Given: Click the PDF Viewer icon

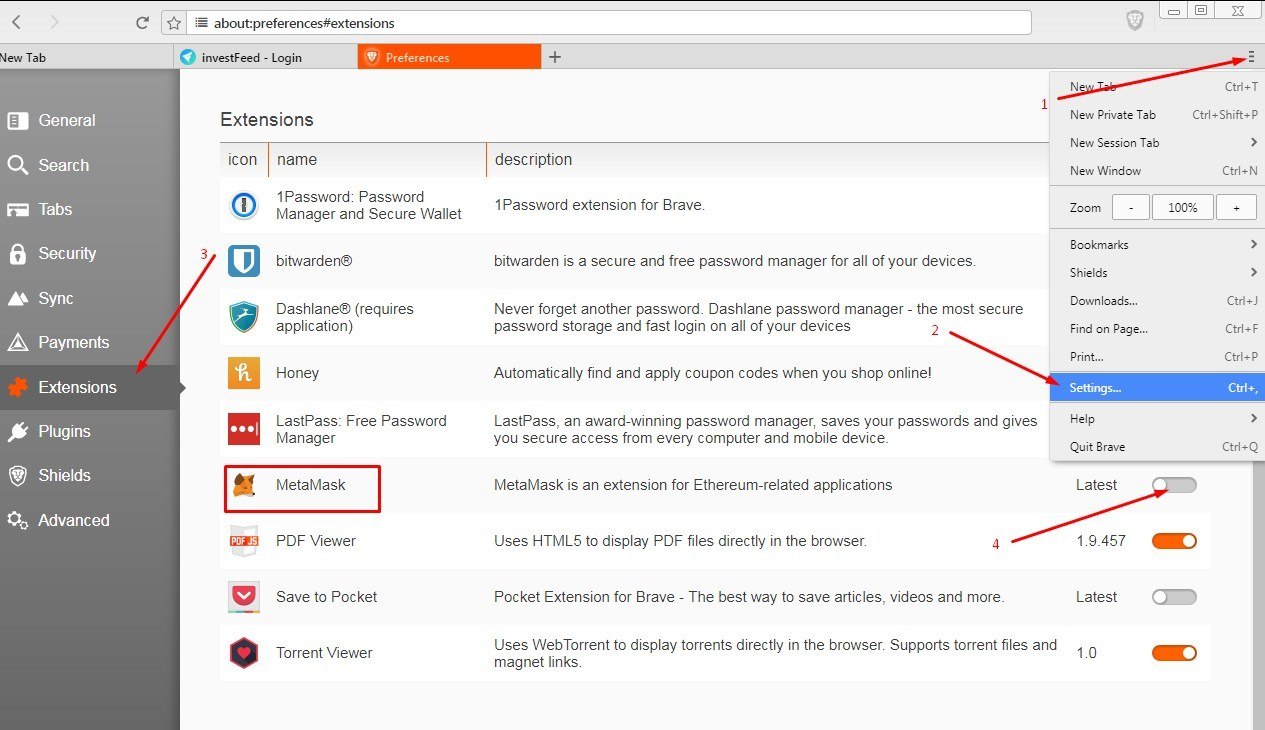Looking at the screenshot, I should (x=244, y=541).
